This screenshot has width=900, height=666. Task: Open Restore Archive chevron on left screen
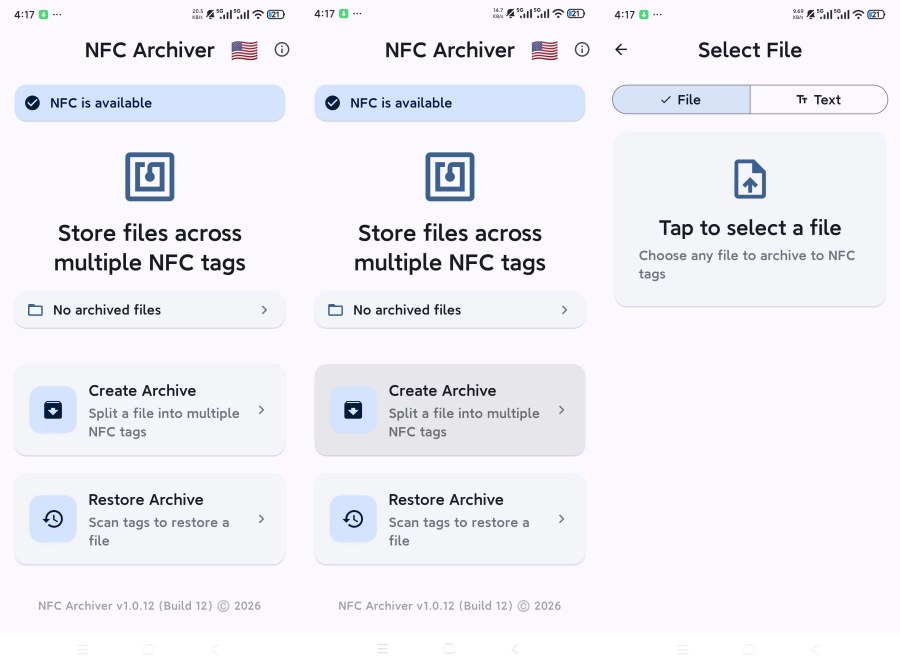click(x=262, y=519)
